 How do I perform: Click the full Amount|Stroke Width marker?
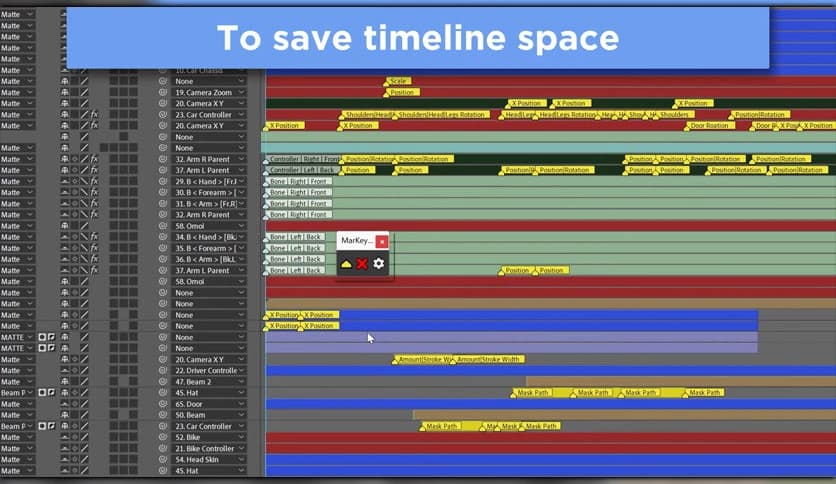[x=487, y=359]
